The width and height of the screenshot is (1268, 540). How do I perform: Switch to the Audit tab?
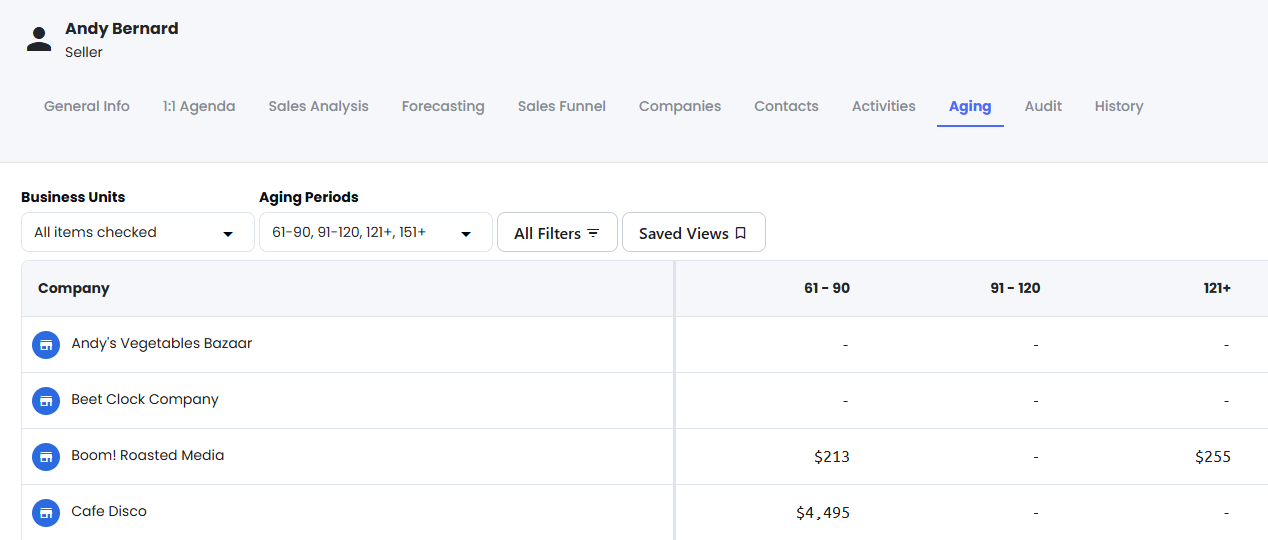[x=1043, y=106]
